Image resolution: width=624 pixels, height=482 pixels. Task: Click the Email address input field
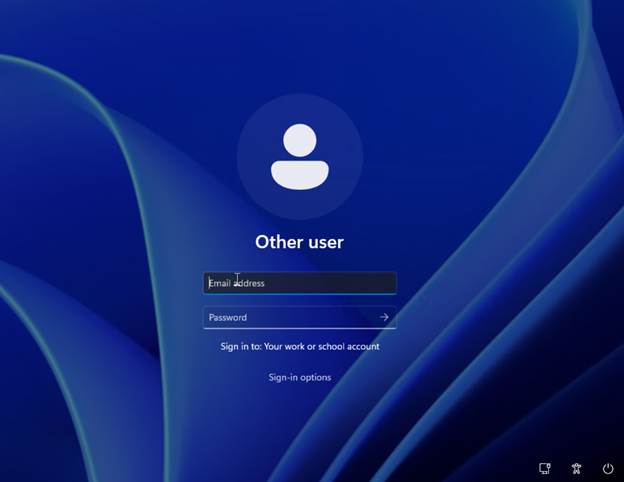pos(300,283)
